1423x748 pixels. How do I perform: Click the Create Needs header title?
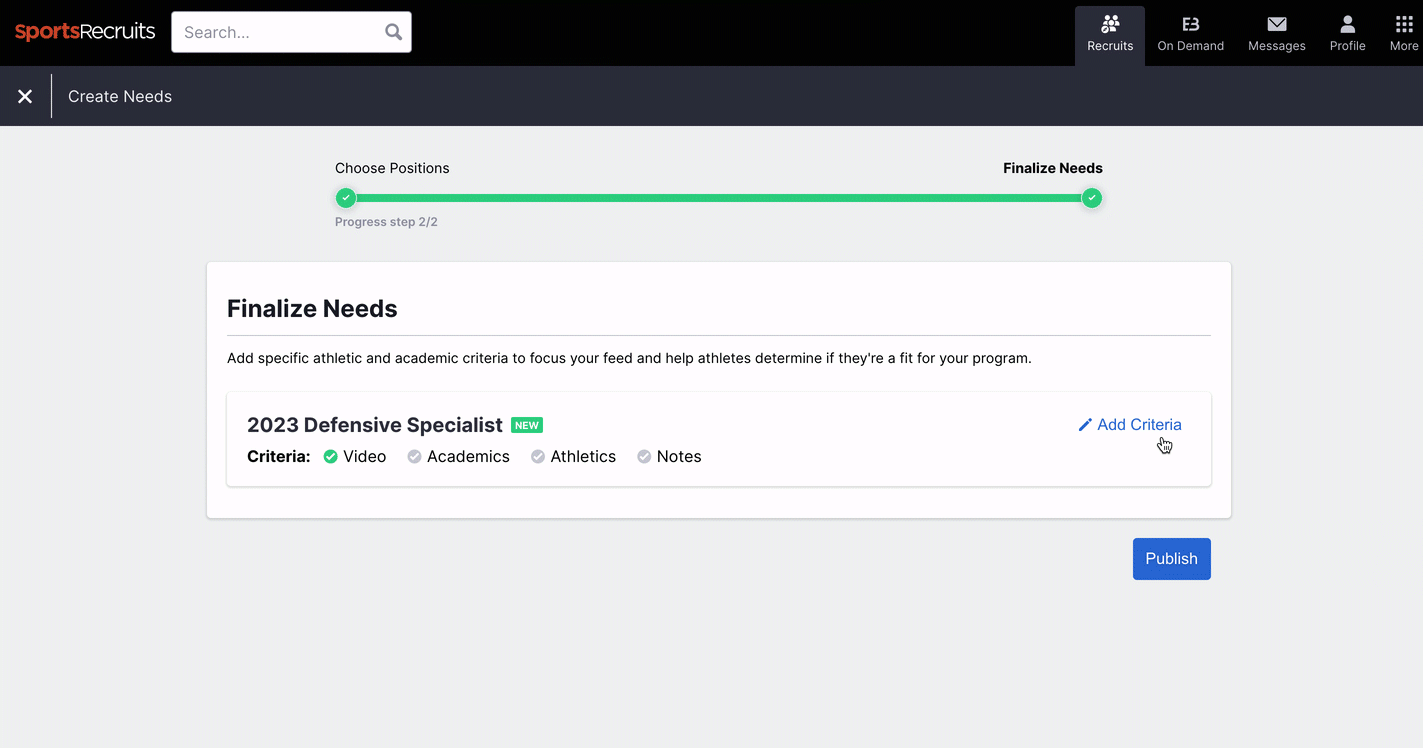click(120, 96)
